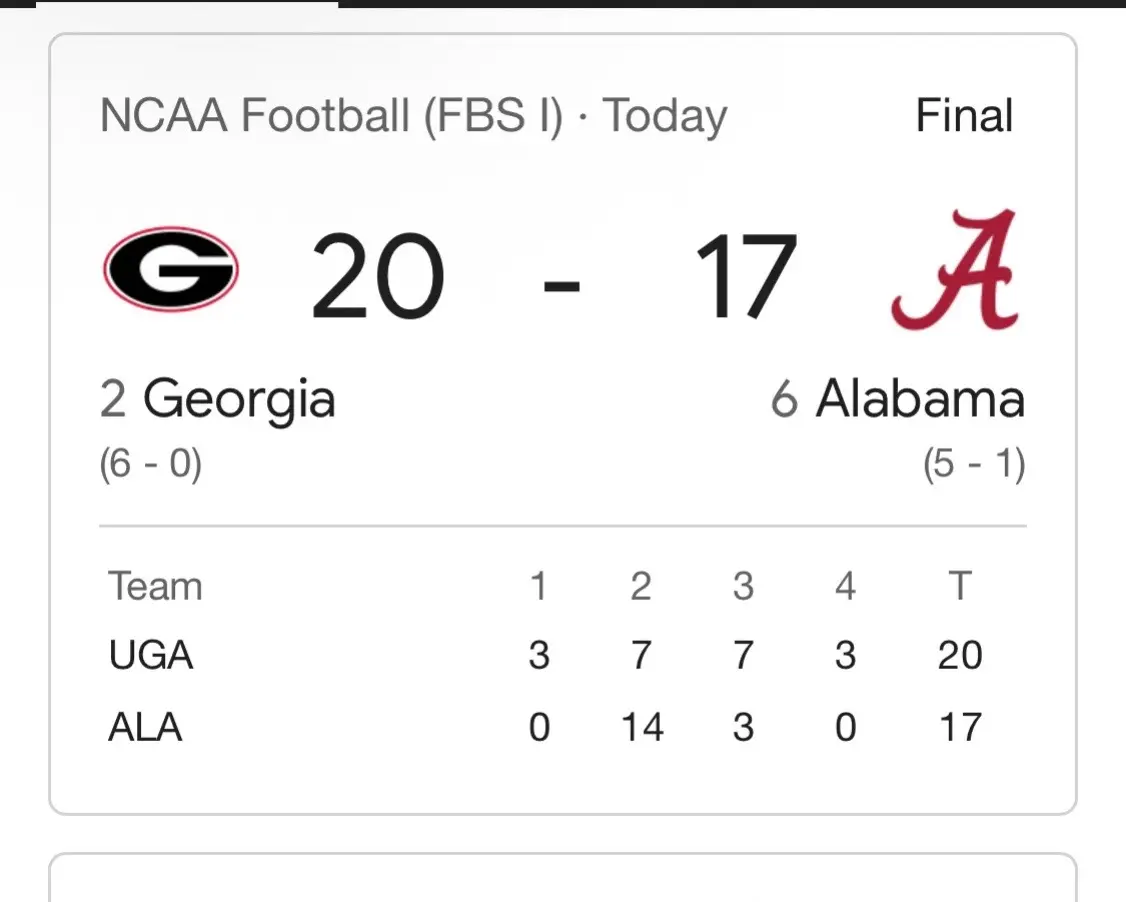Image resolution: width=1126 pixels, height=902 pixels.
Task: Click the Alabama script A logo
Action: [x=956, y=270]
